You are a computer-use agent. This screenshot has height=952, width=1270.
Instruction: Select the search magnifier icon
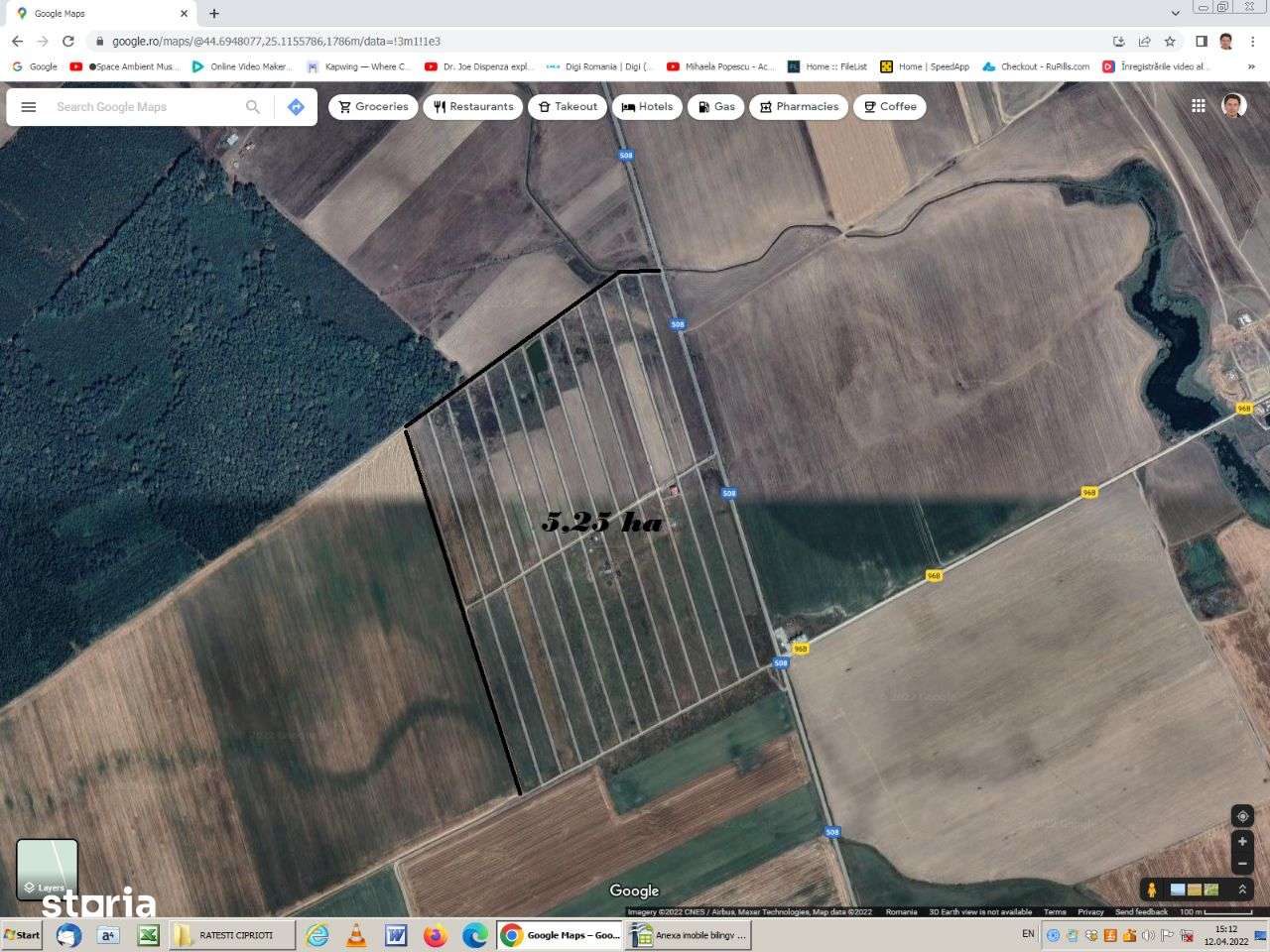[x=253, y=106]
